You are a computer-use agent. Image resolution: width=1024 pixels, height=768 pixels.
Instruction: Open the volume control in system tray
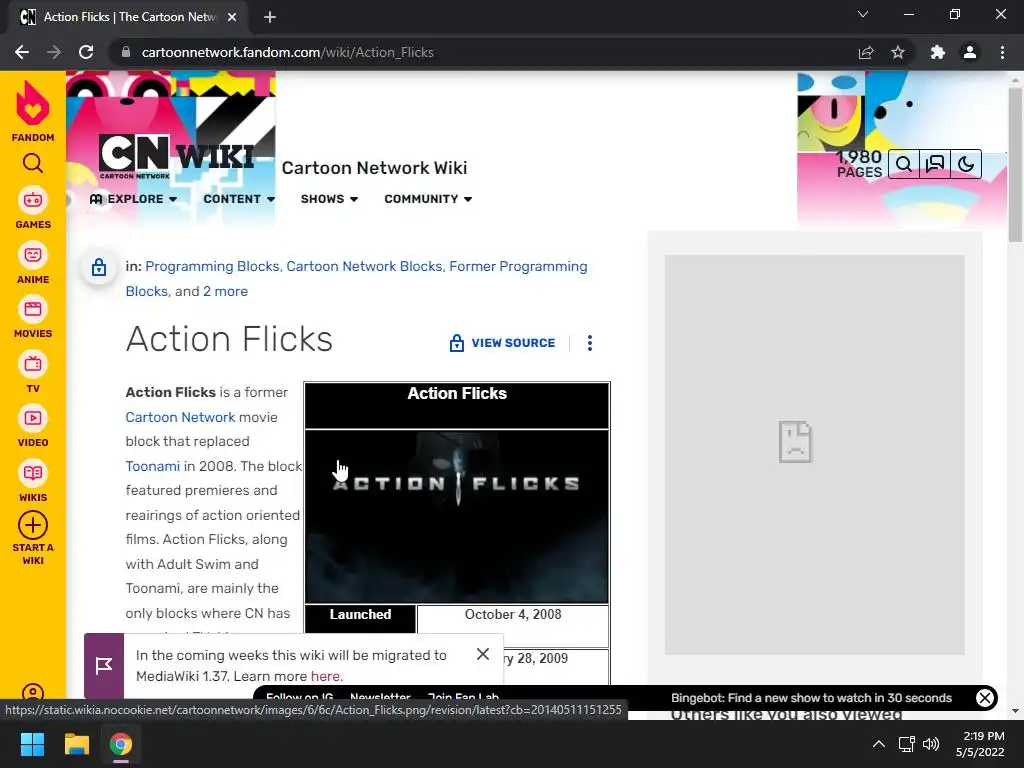click(931, 744)
